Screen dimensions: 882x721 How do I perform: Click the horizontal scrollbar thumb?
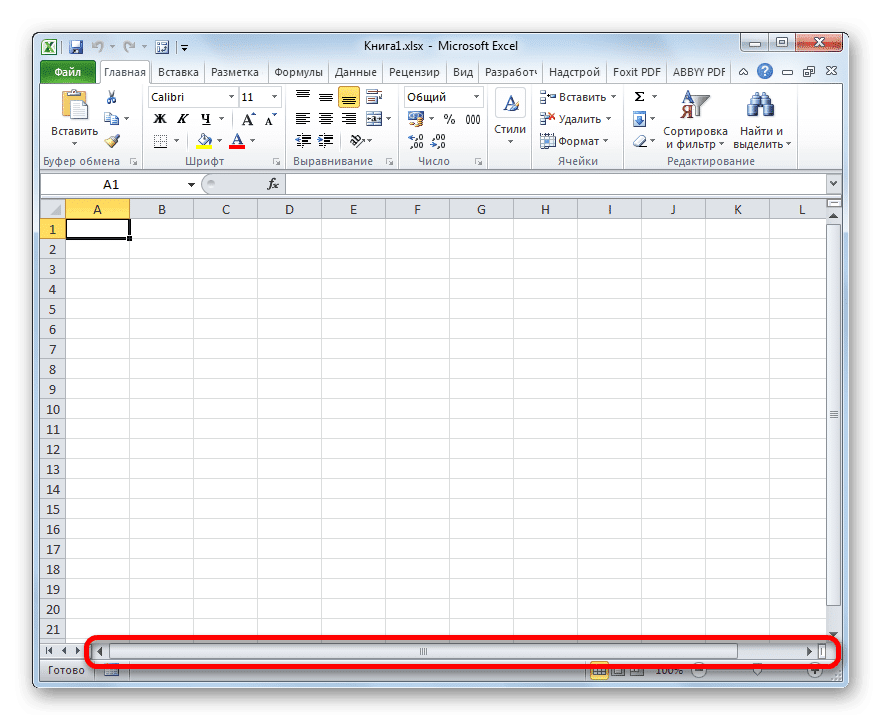423,651
